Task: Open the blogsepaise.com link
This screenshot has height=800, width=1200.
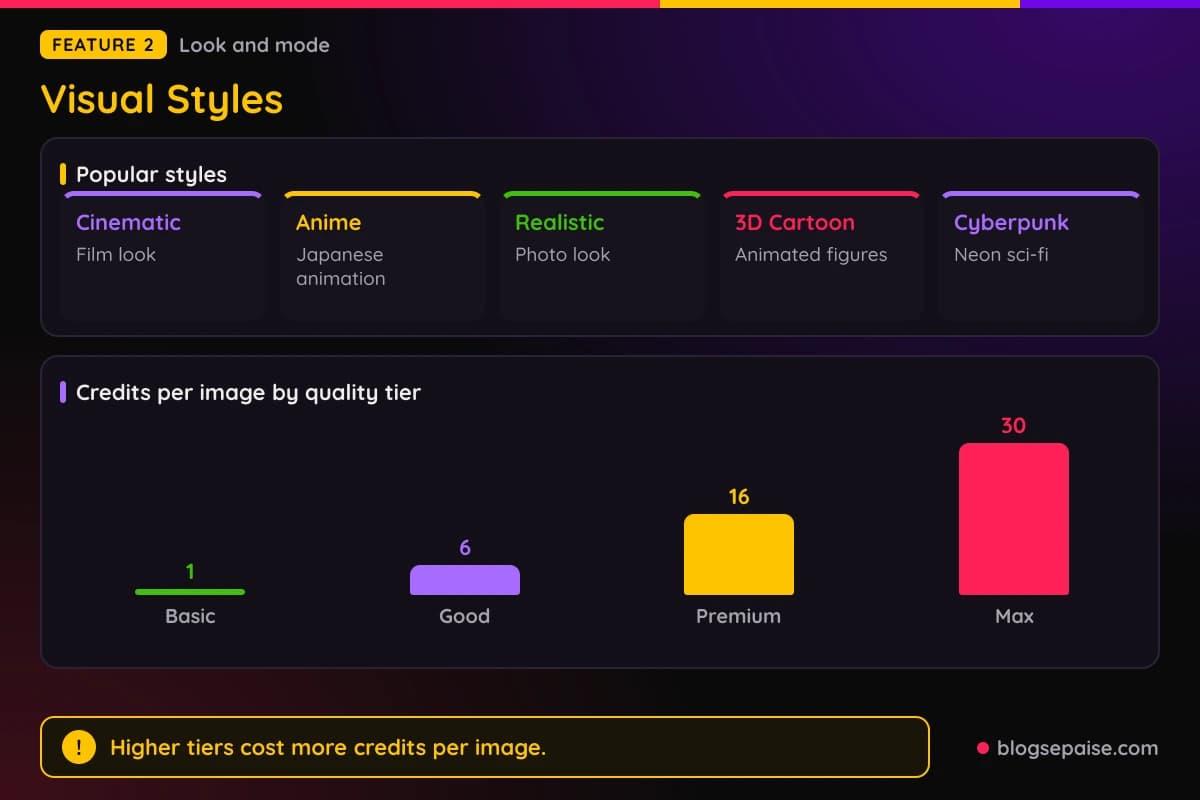Action: [x=1067, y=748]
